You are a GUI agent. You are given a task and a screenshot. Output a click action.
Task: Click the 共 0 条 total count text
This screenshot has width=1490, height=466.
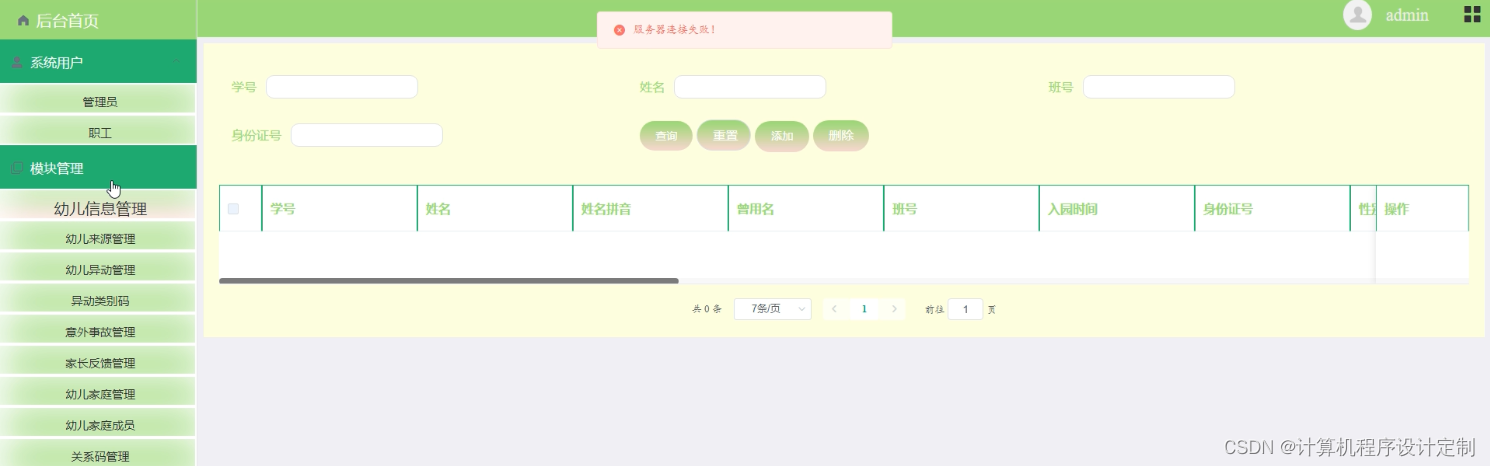coord(707,310)
